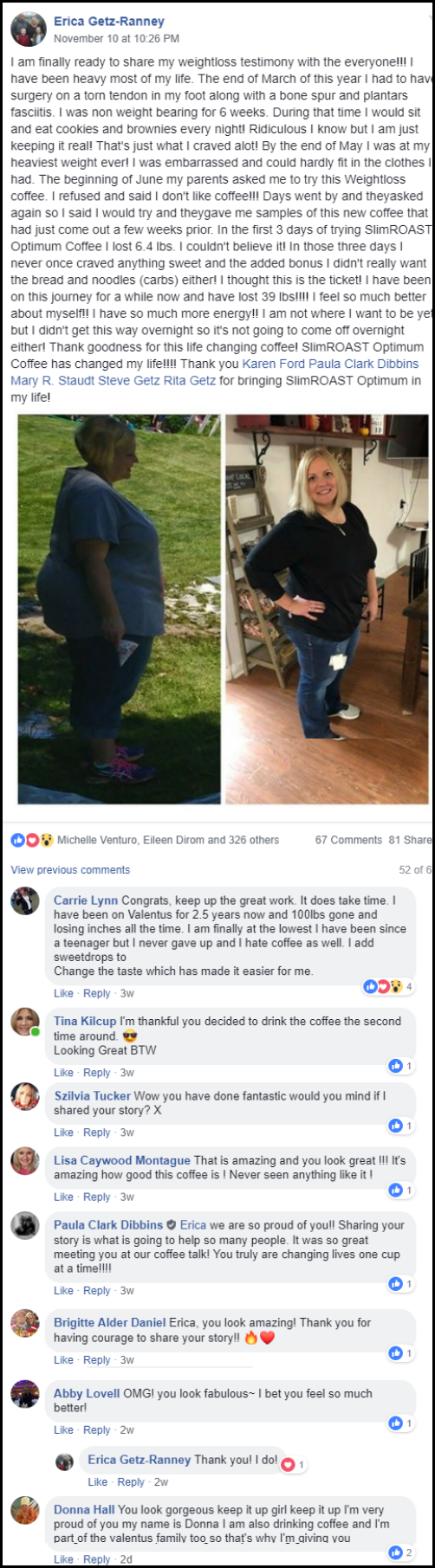Image resolution: width=435 pixels, height=1568 pixels.
Task: Reply to Abby Lovell's comment
Action: coord(96,1430)
